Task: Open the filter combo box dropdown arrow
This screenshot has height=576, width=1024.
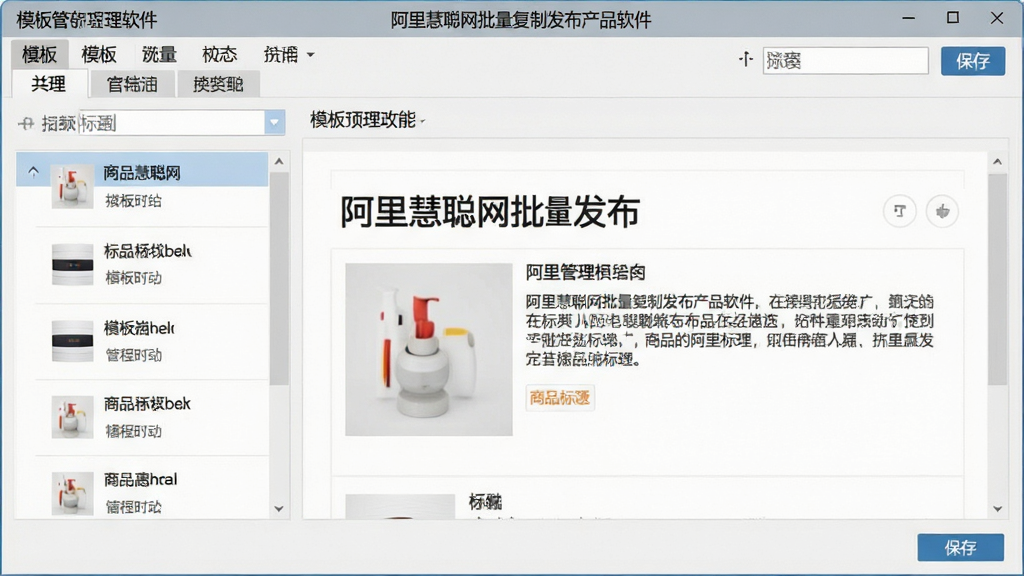Action: pos(274,122)
